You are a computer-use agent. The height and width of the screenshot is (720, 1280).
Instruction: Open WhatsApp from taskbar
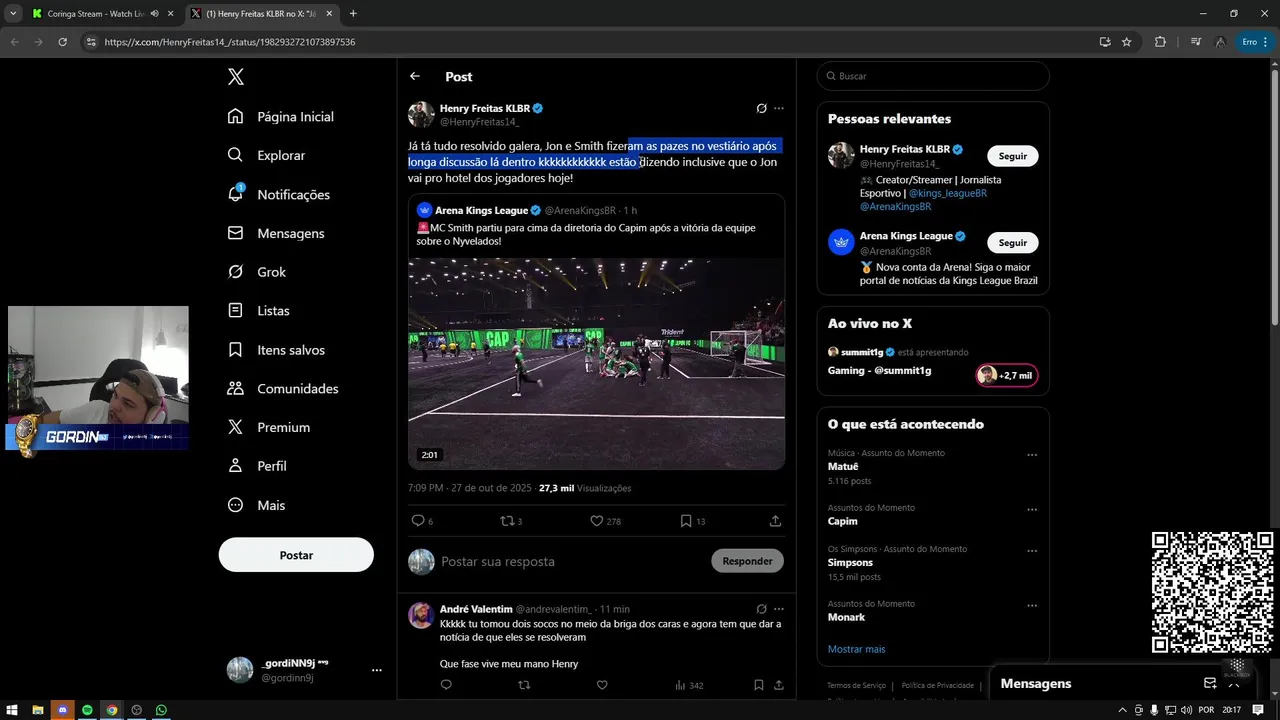(x=161, y=710)
